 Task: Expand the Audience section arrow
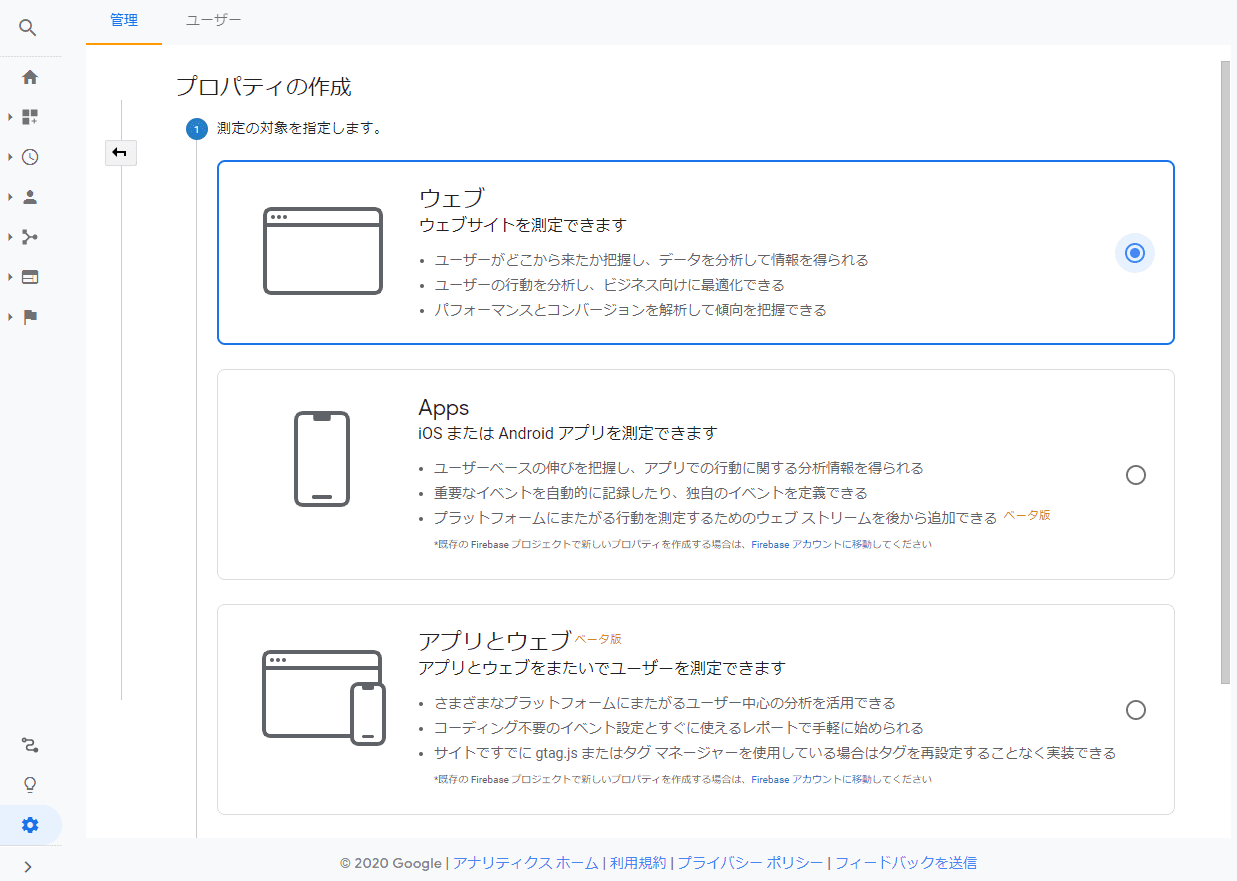(x=10, y=197)
